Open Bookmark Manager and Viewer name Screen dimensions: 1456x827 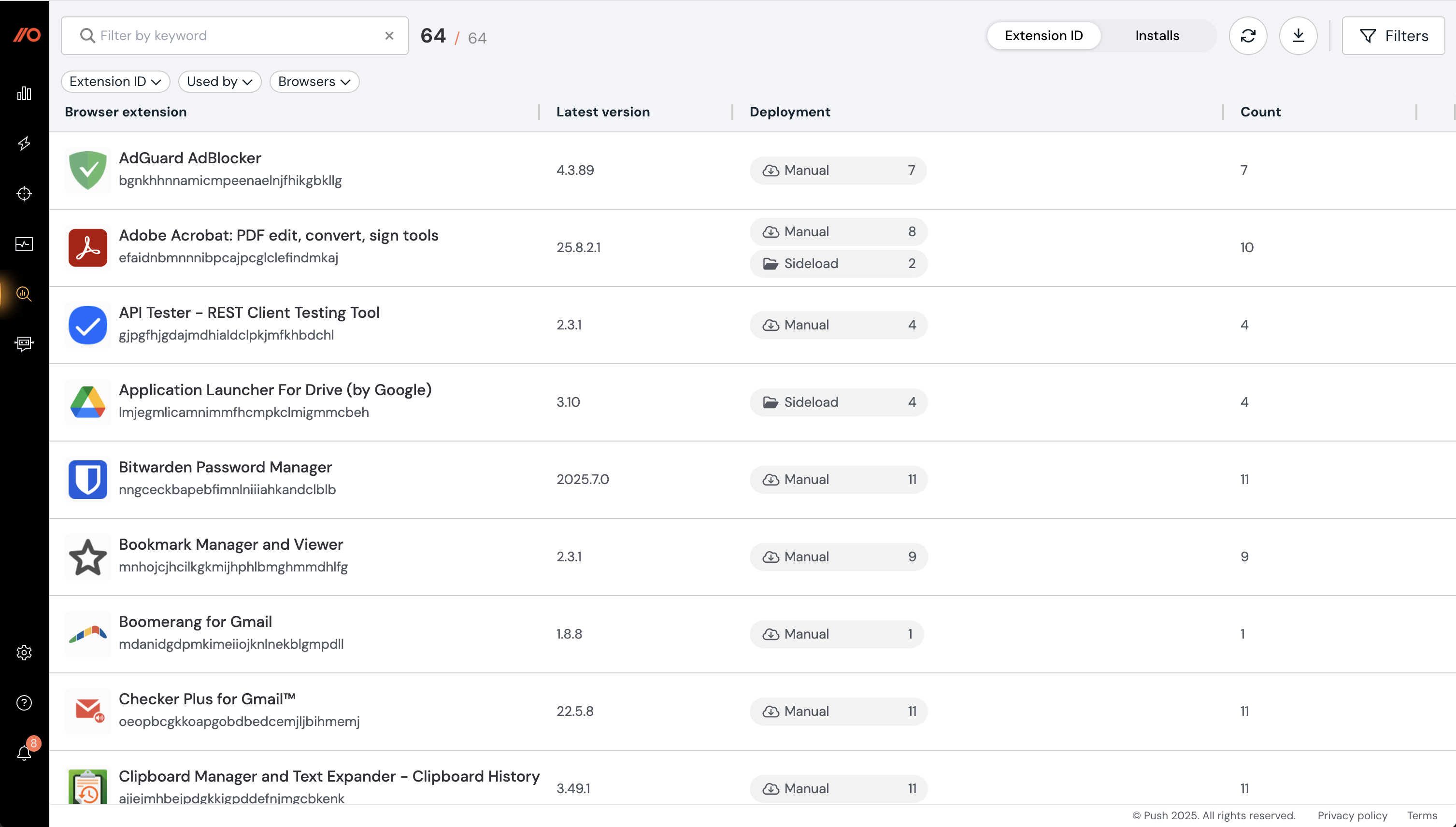click(230, 544)
